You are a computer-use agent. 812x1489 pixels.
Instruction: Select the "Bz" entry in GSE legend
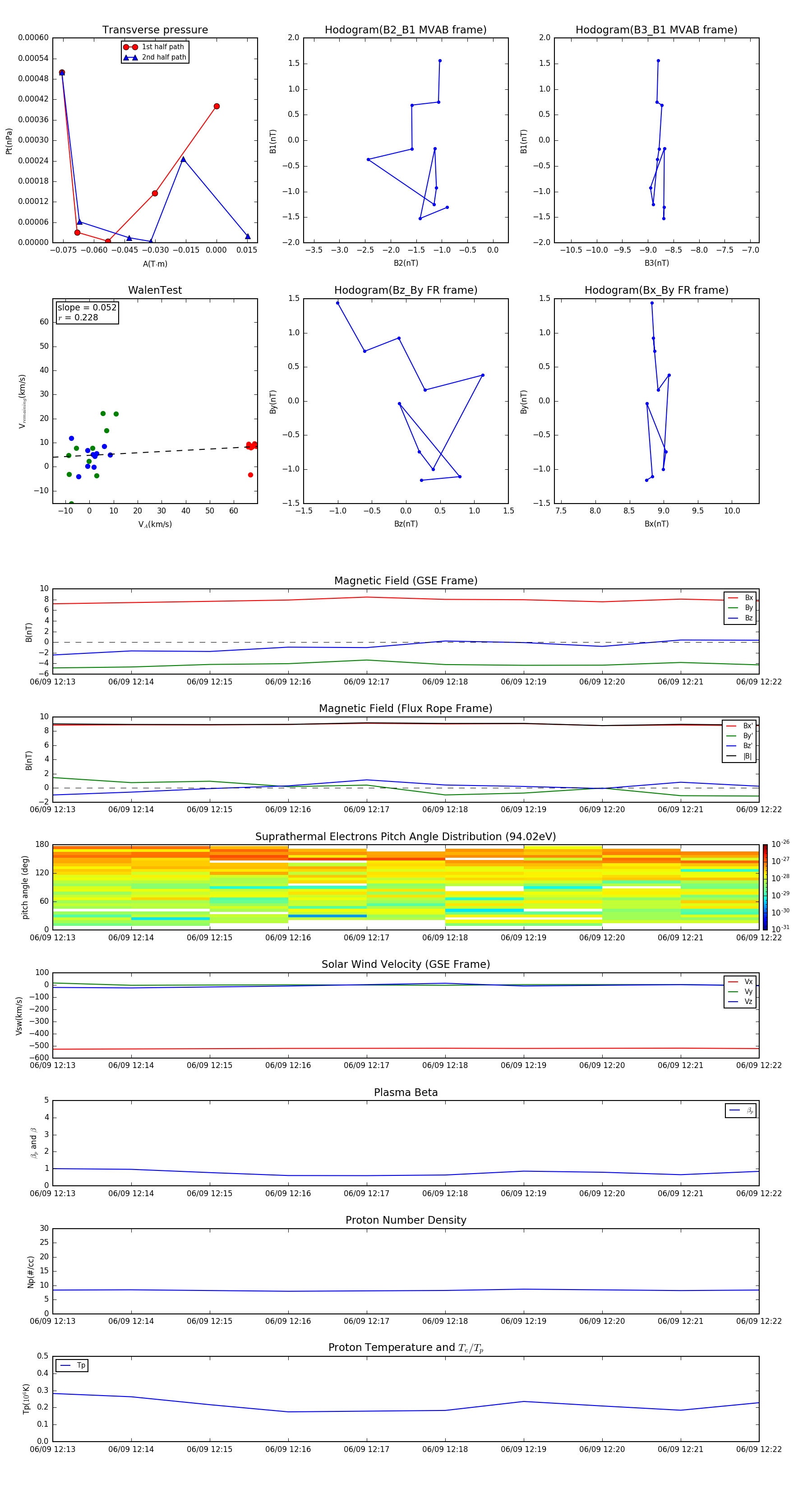740,618
